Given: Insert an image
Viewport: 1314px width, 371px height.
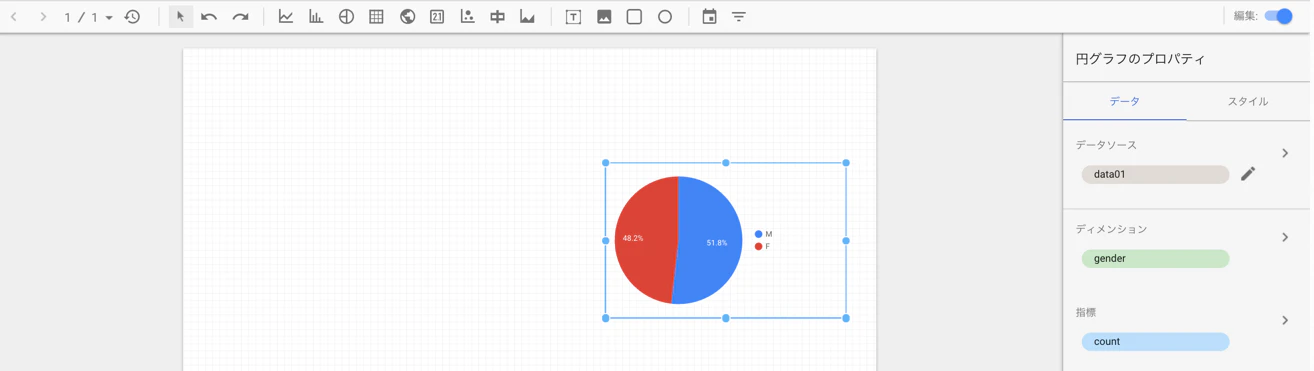Looking at the screenshot, I should point(604,17).
